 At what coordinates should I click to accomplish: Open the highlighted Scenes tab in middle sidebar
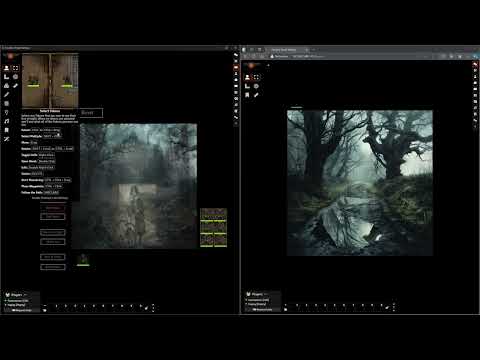point(236,67)
